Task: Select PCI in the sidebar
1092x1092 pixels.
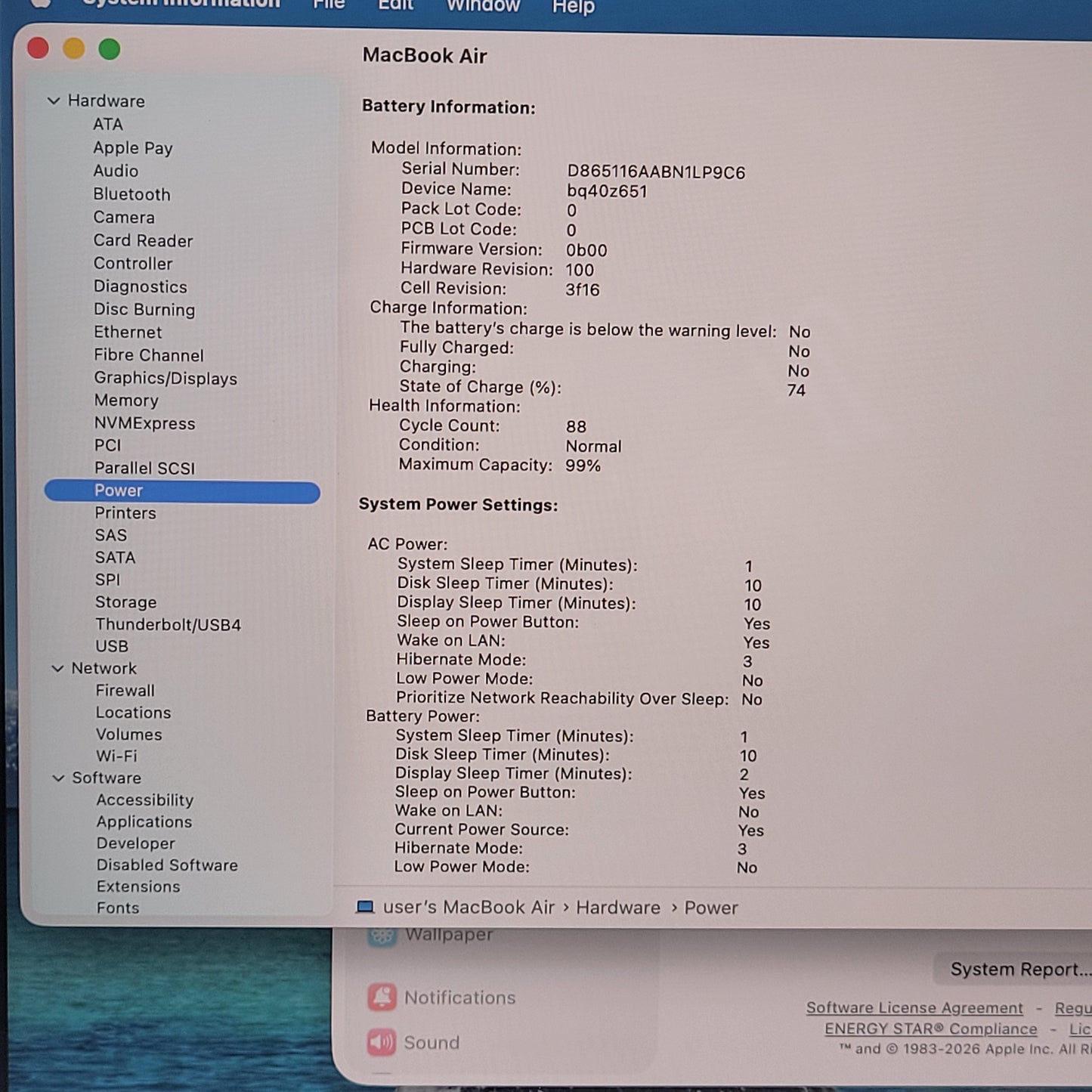Action: (x=107, y=445)
